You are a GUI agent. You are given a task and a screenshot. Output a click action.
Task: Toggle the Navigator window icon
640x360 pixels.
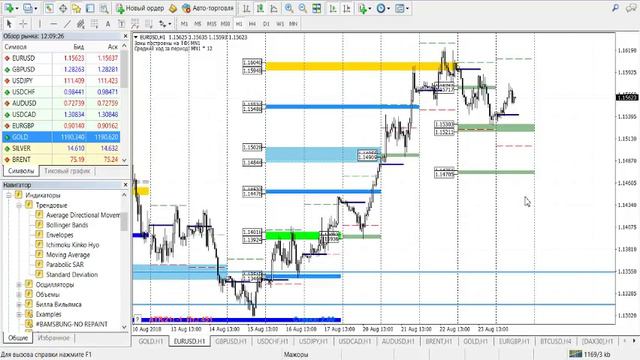point(76,8)
